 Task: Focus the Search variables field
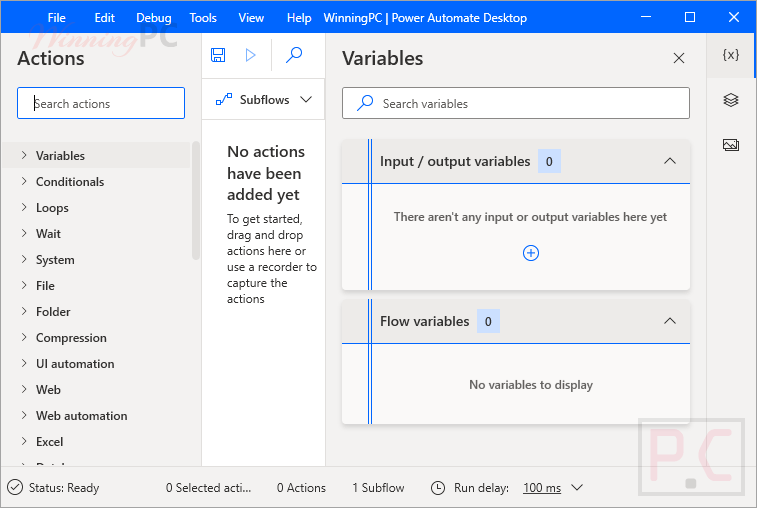click(x=516, y=103)
